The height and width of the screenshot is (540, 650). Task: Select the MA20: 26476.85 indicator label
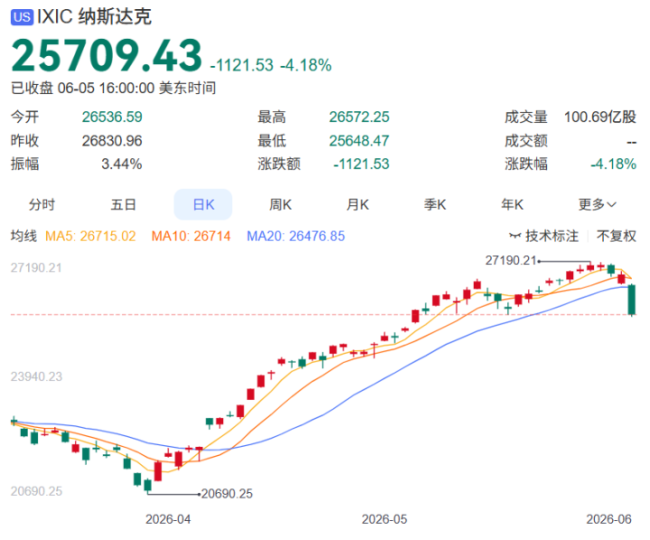click(x=296, y=236)
